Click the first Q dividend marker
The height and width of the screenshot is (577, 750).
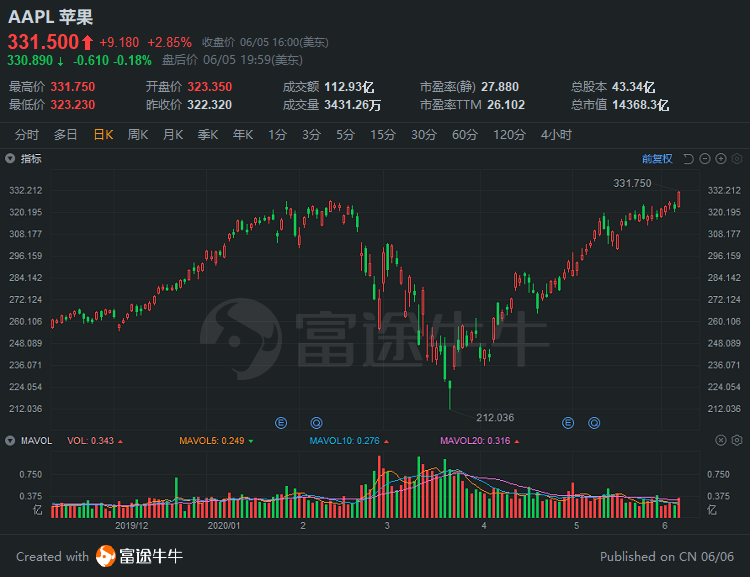click(316, 423)
